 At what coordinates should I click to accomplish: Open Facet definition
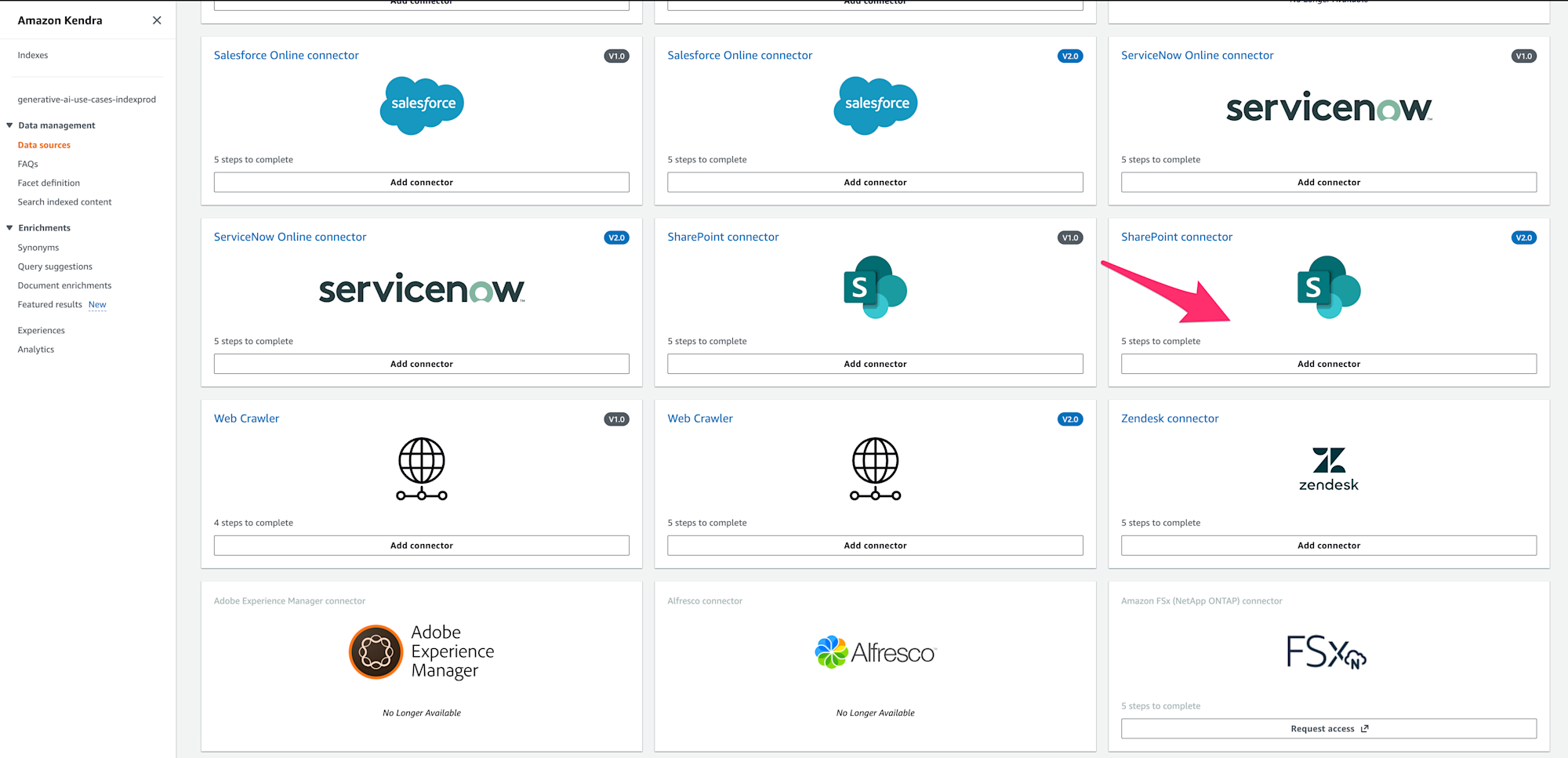point(49,183)
